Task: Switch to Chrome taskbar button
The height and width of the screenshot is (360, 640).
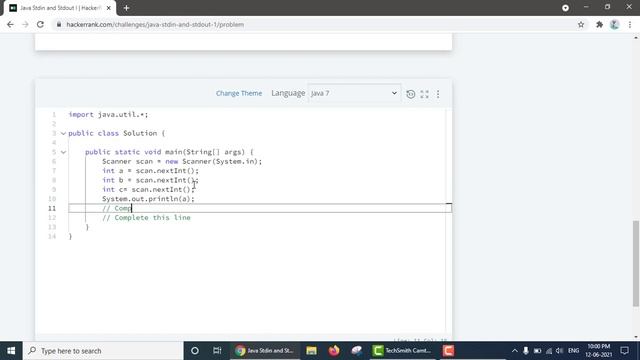Action: pyautogui.click(x=265, y=351)
